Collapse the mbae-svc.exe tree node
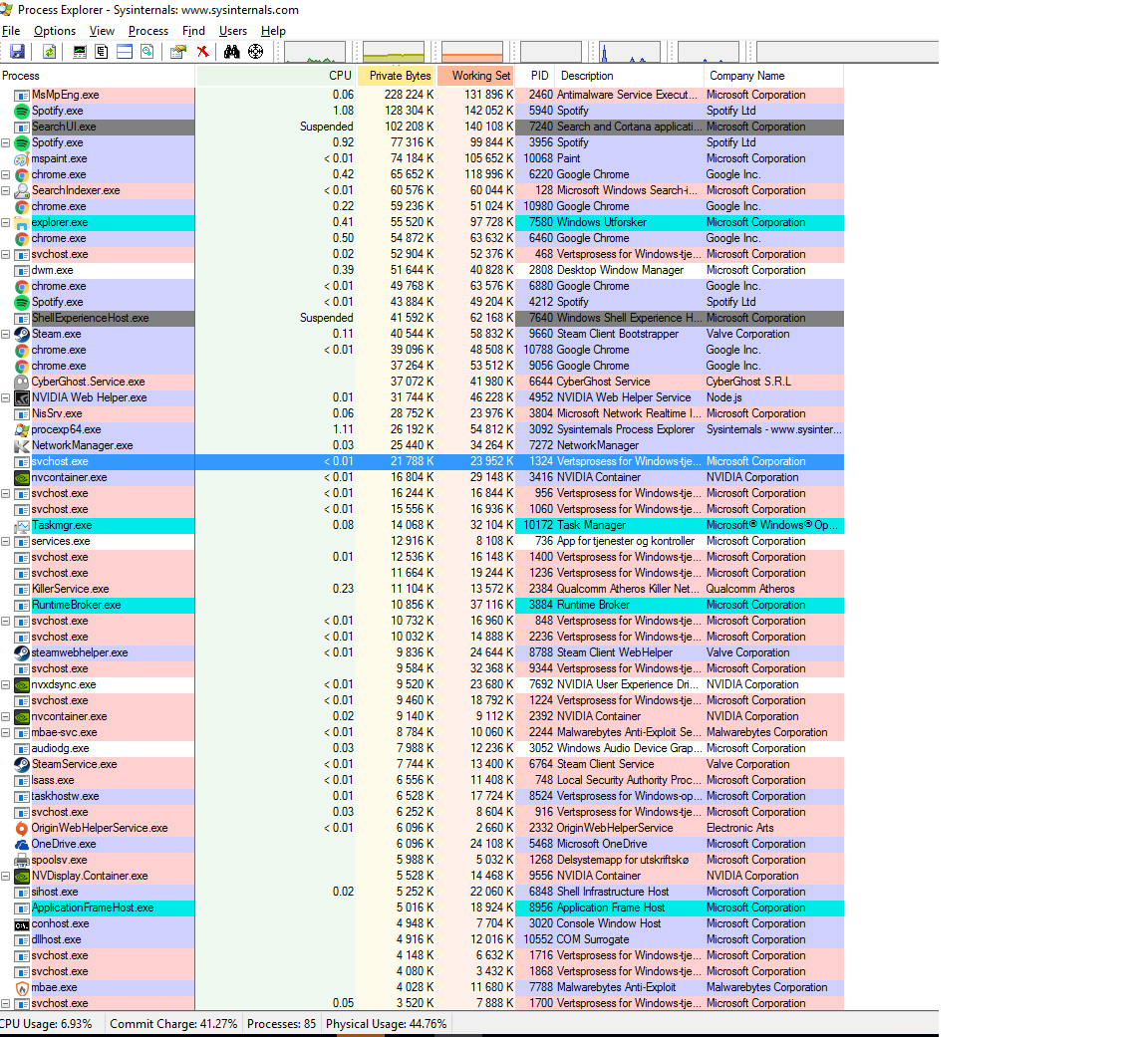 tap(6, 732)
